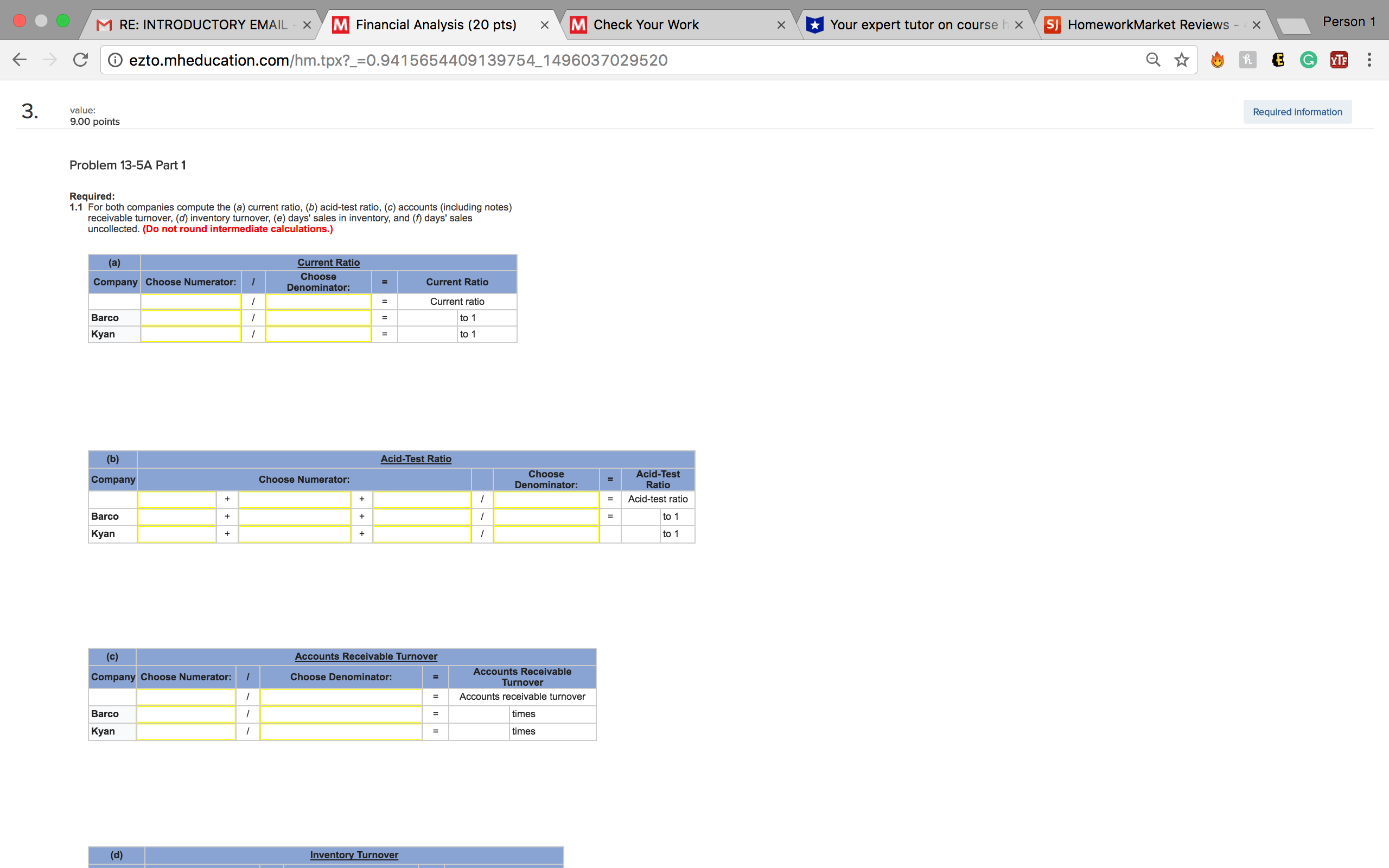Click the page info icon in address bar
Viewport: 1389px width, 868px height.
click(x=115, y=60)
